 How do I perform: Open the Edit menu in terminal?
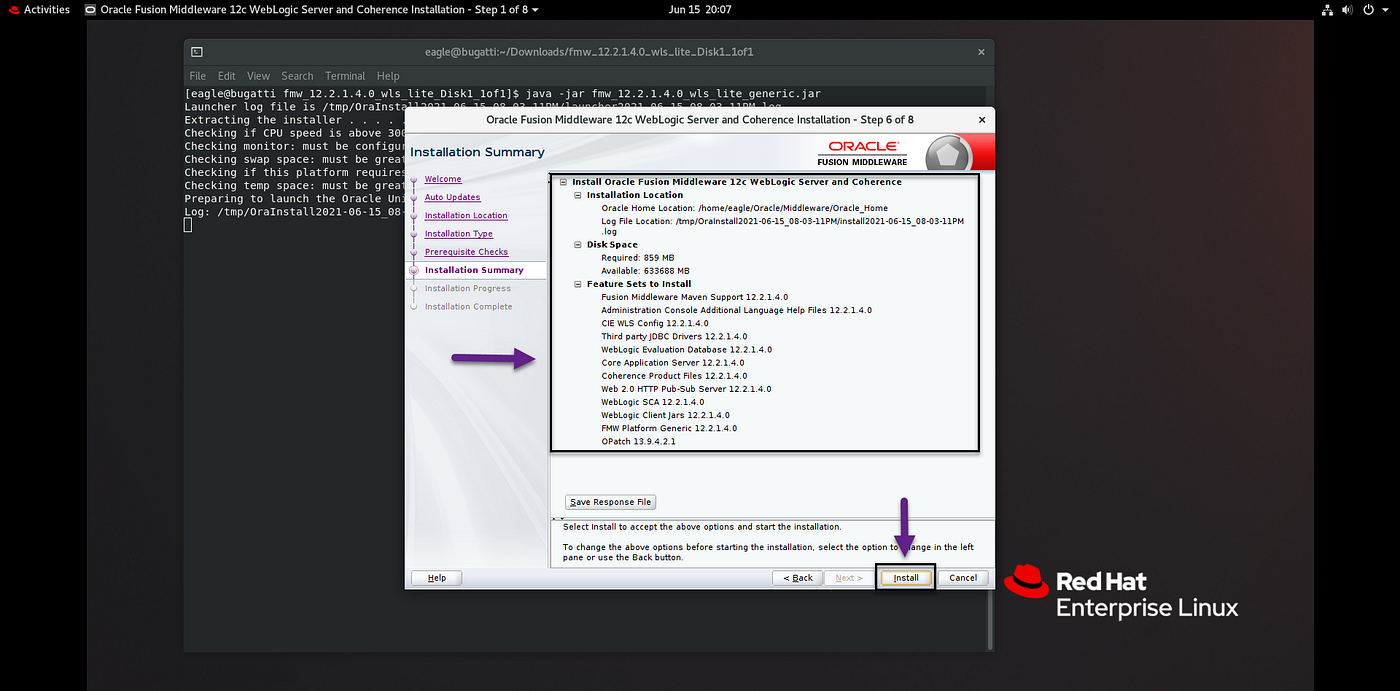[x=227, y=76]
